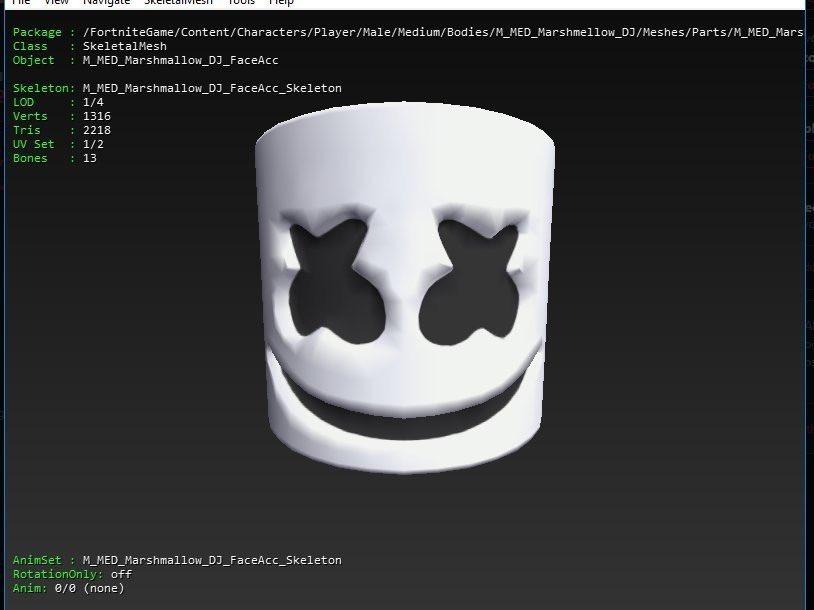Screen dimensions: 814x610
Task: Click the Bones 13 readout
Action: point(55,159)
